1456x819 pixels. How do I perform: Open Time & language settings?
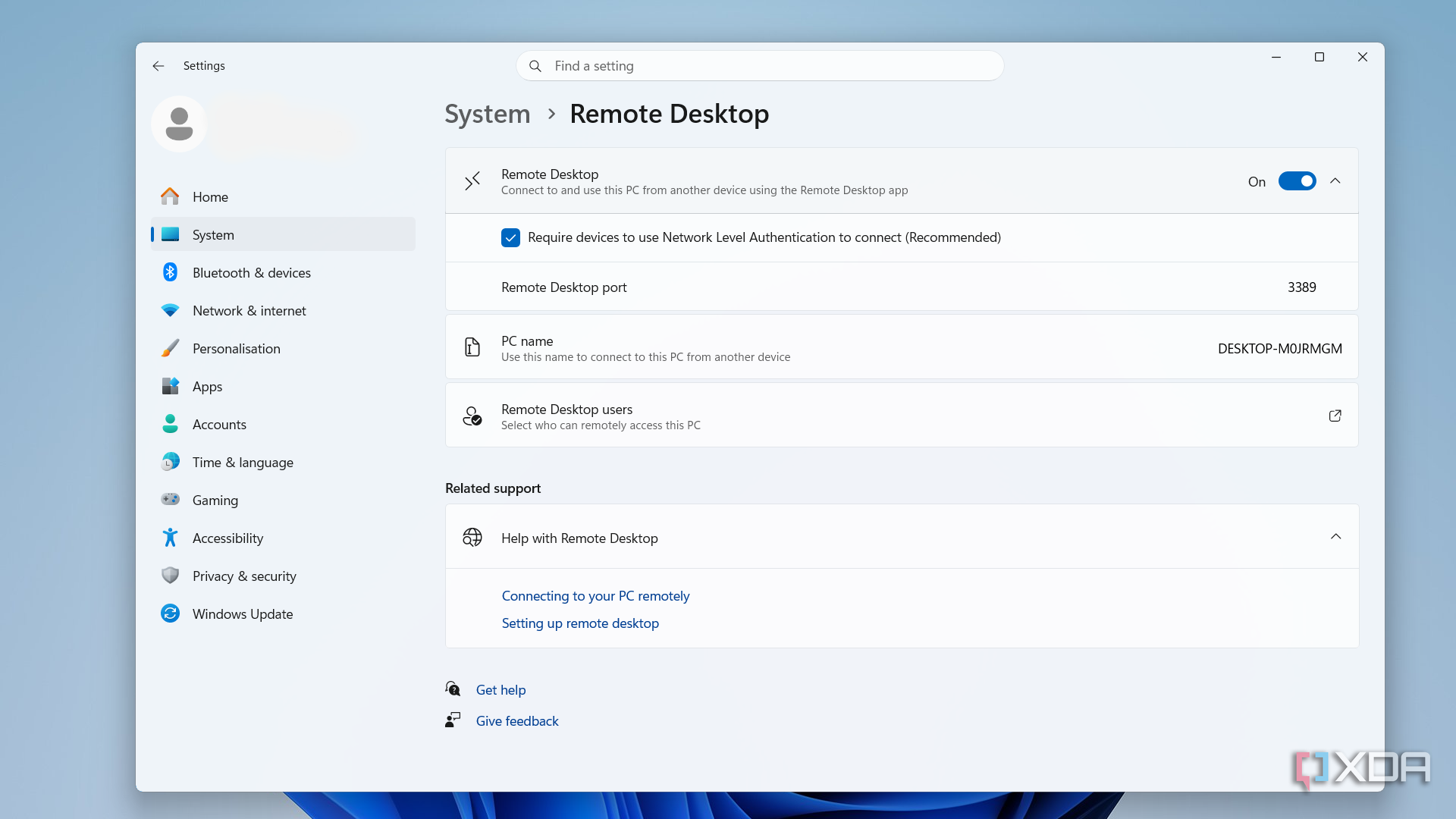pyautogui.click(x=283, y=462)
